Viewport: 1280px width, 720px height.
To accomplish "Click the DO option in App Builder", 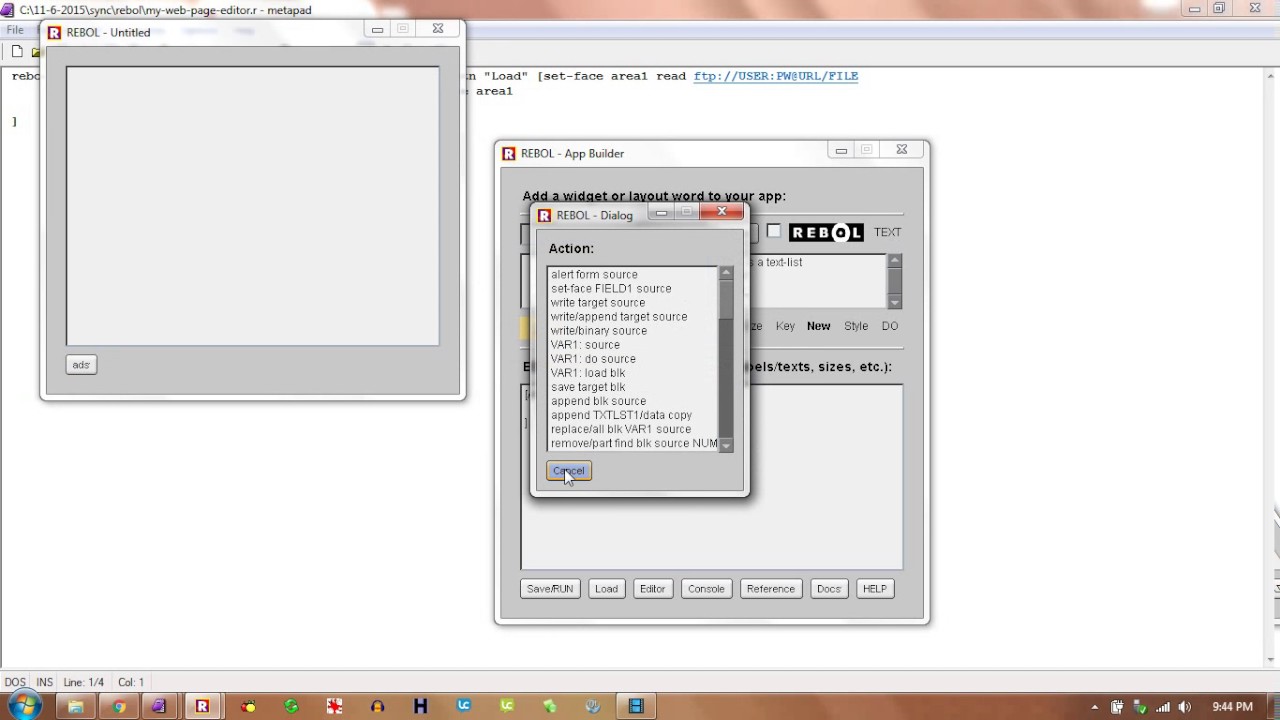I will pos(890,326).
